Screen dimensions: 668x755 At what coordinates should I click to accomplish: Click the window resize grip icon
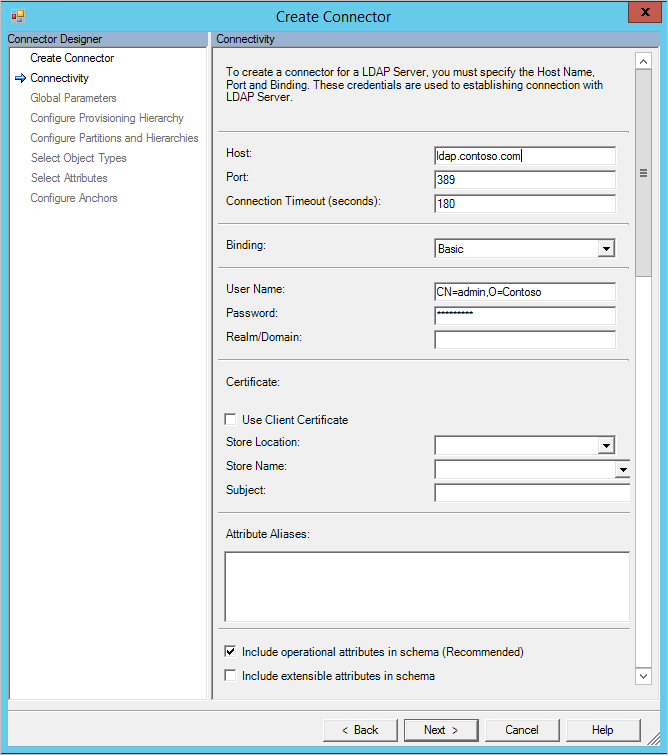point(654,739)
